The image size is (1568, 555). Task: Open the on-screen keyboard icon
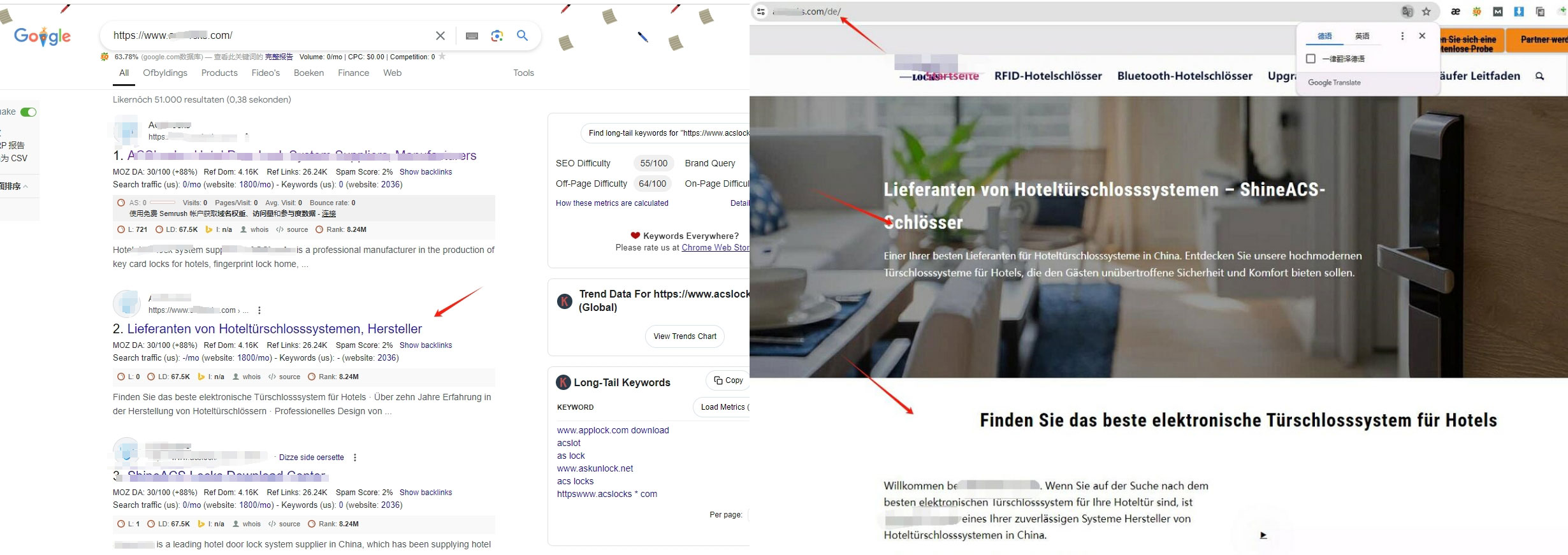click(x=472, y=36)
